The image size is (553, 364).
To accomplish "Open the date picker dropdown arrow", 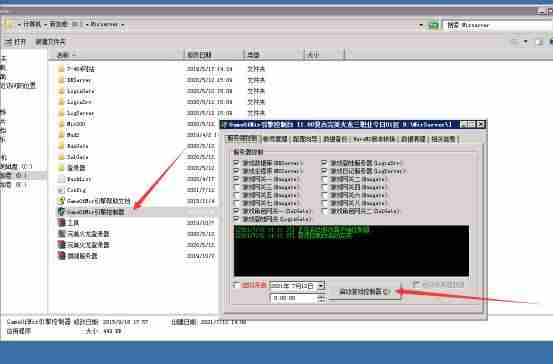I will (x=321, y=286).
